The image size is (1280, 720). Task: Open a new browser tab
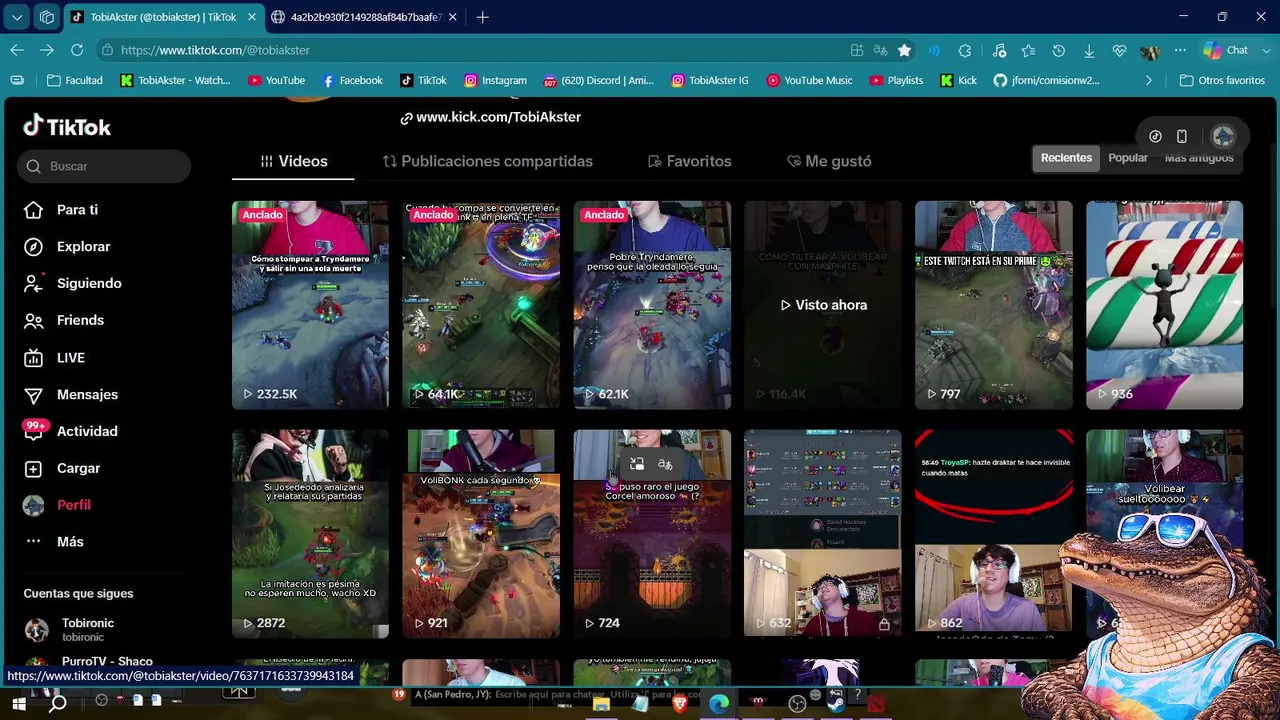[482, 17]
